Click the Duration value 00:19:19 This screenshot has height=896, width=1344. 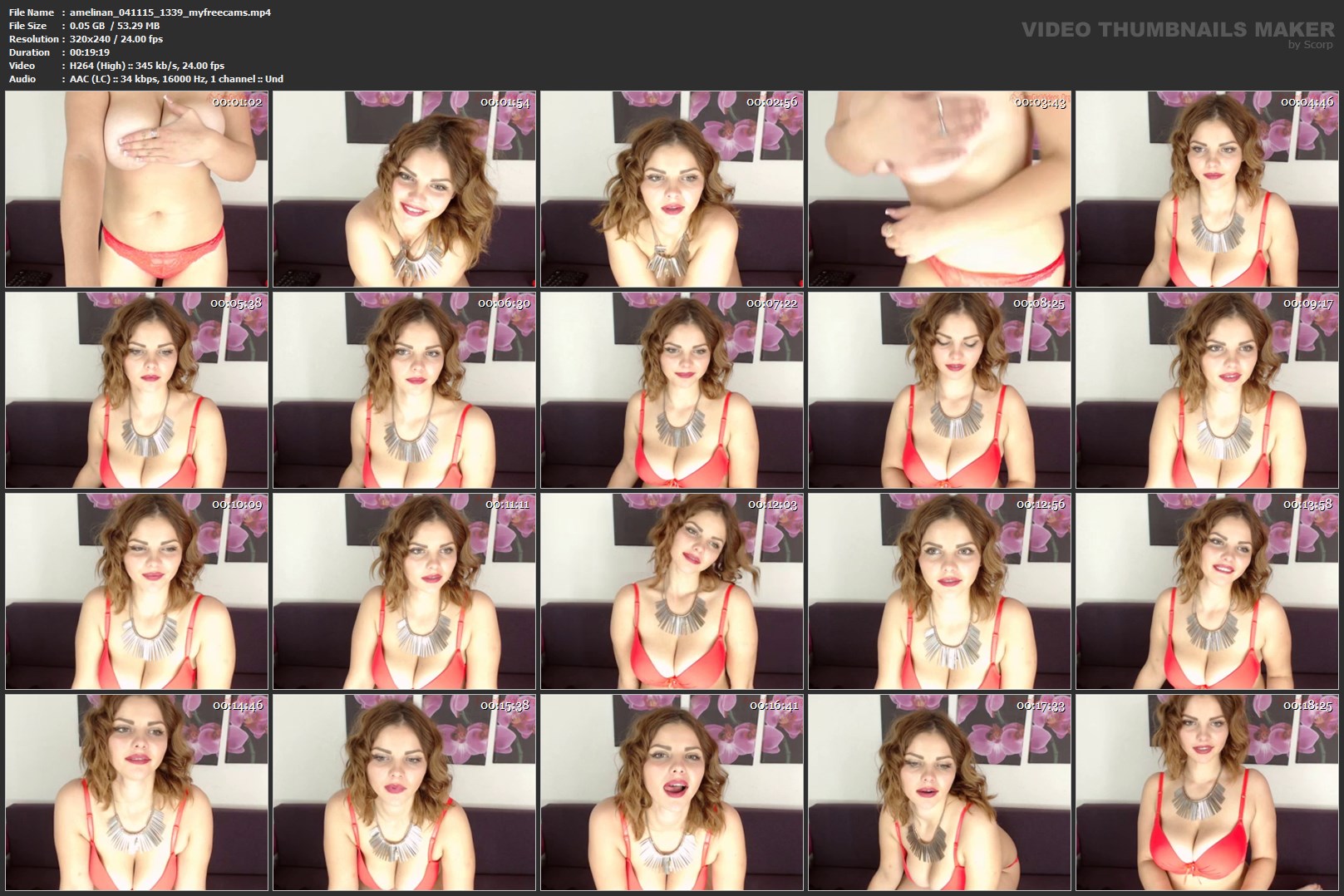click(x=90, y=52)
